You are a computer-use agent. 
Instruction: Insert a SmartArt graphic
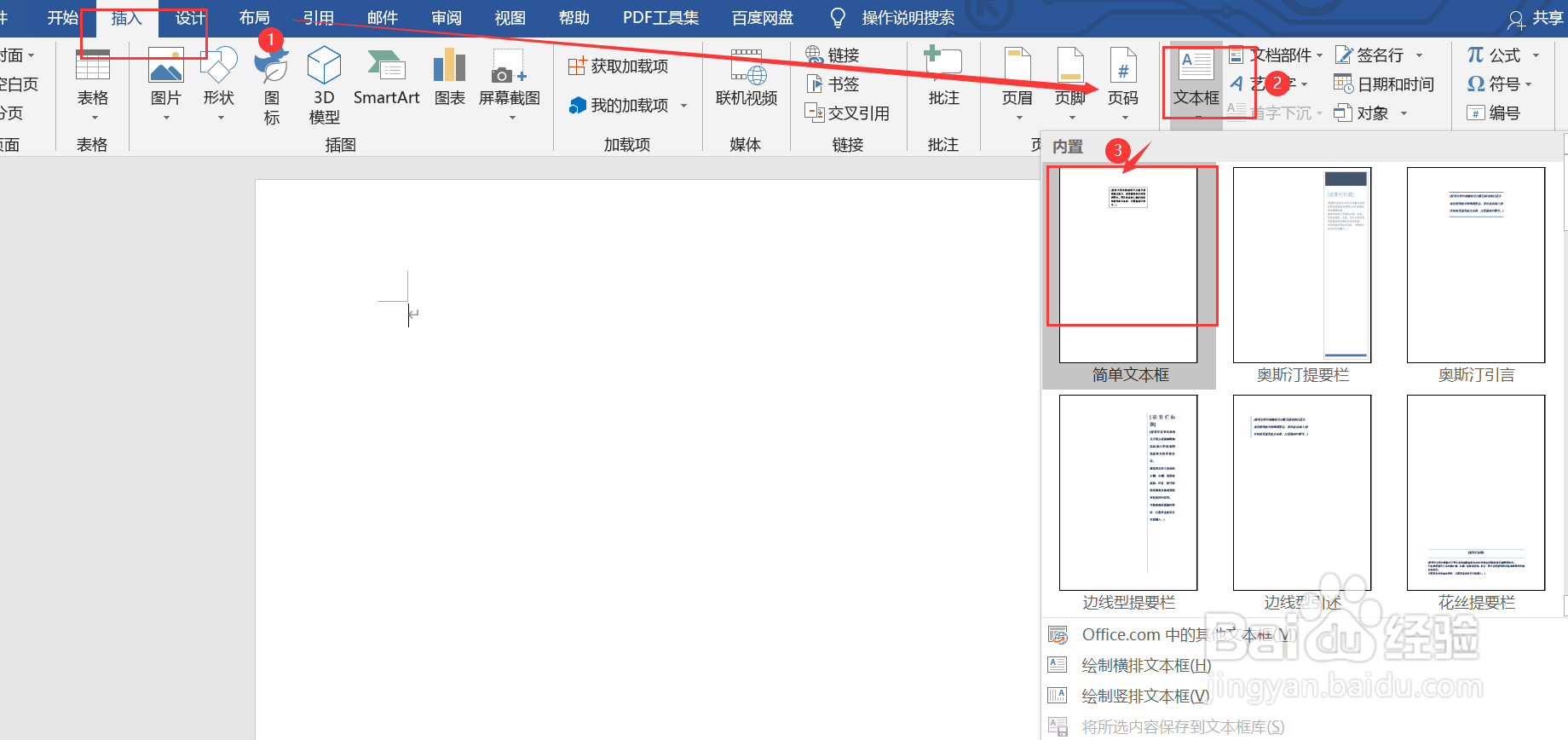tap(386, 78)
